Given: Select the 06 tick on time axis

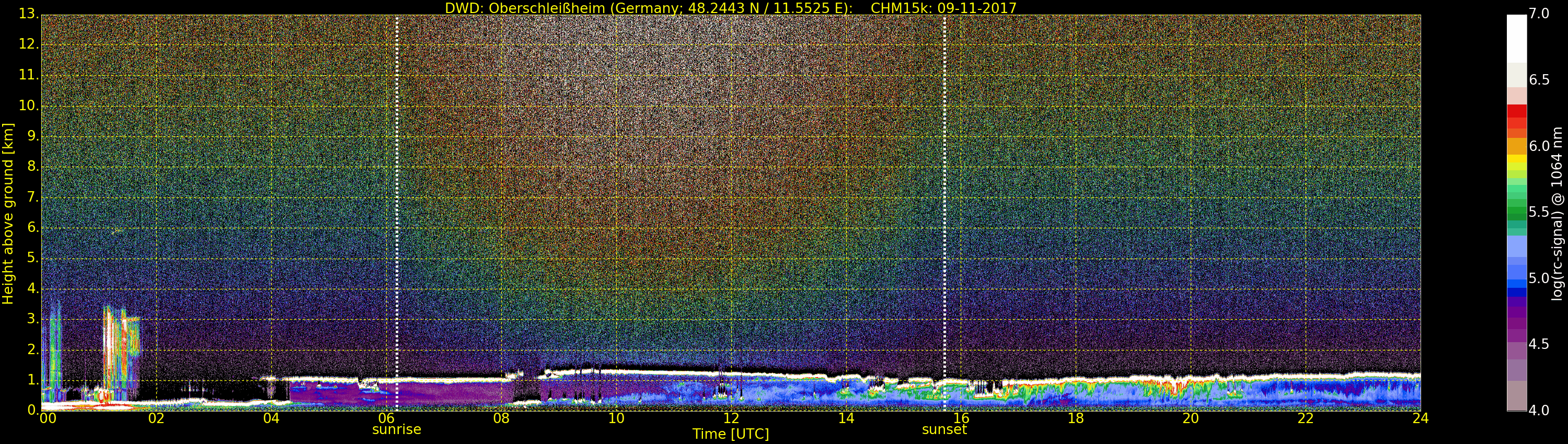Looking at the screenshot, I should (387, 418).
